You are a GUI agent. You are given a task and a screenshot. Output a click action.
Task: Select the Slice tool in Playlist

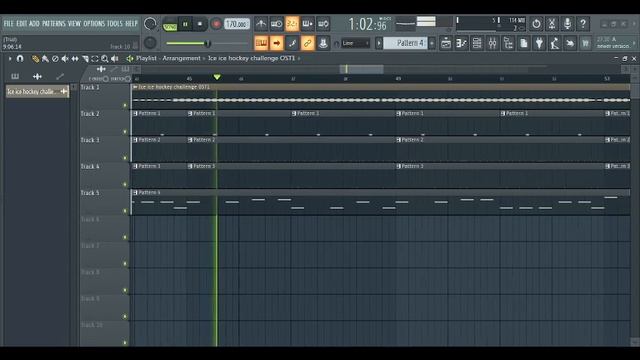85,59
